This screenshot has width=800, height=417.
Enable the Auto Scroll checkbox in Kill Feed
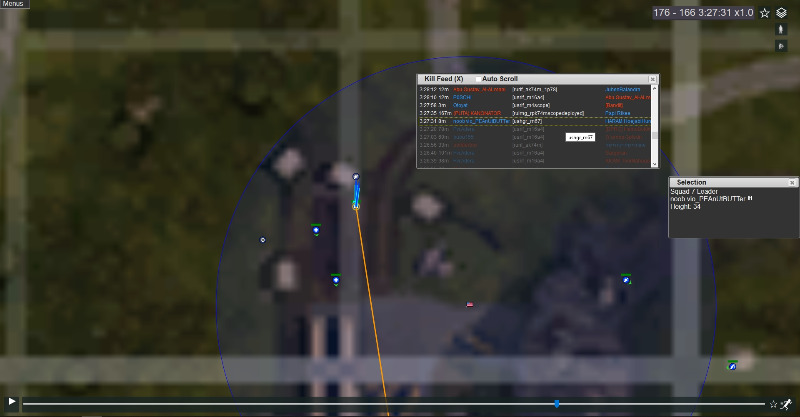coord(478,79)
